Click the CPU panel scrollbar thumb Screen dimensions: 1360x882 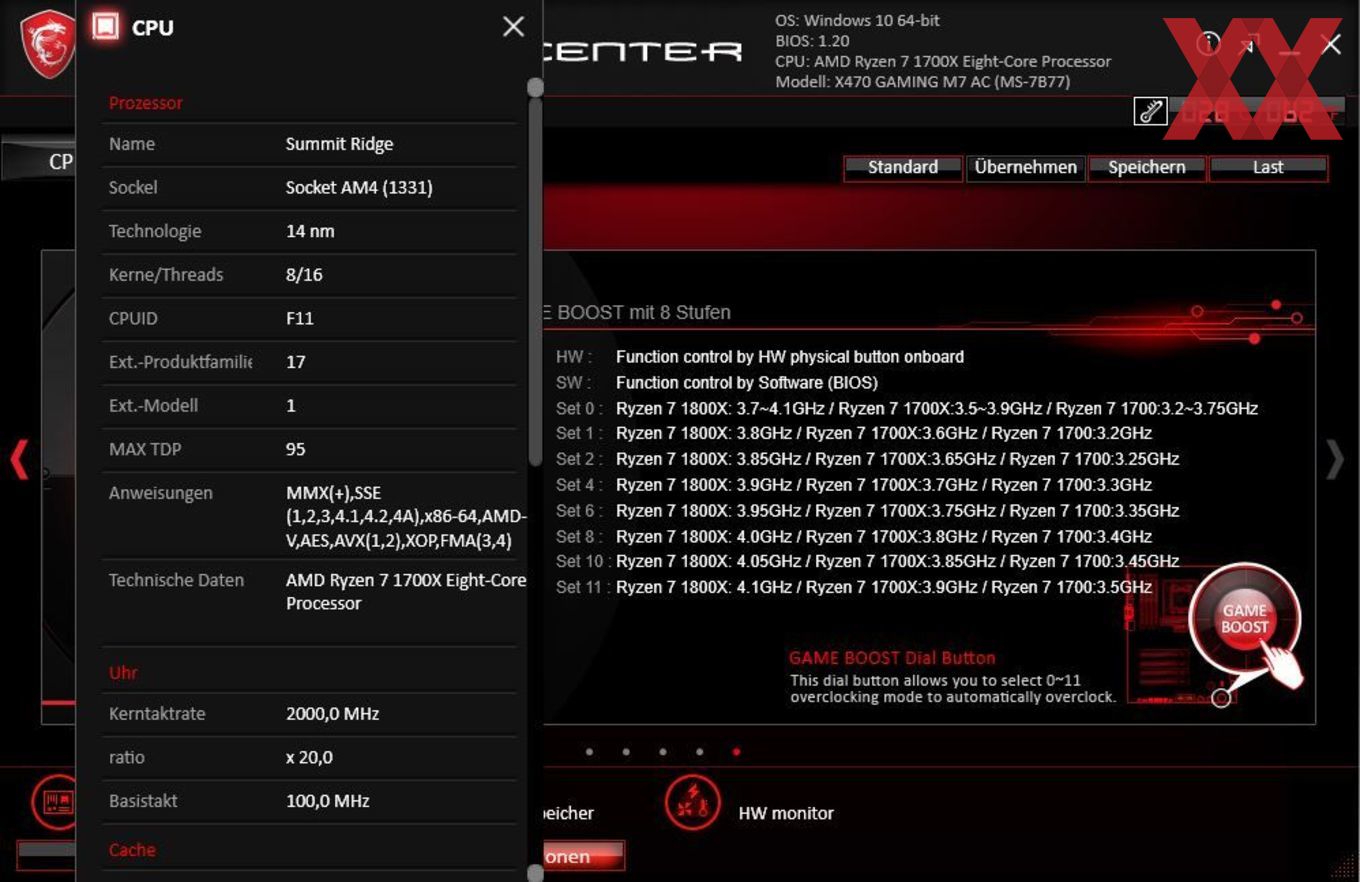point(535,280)
